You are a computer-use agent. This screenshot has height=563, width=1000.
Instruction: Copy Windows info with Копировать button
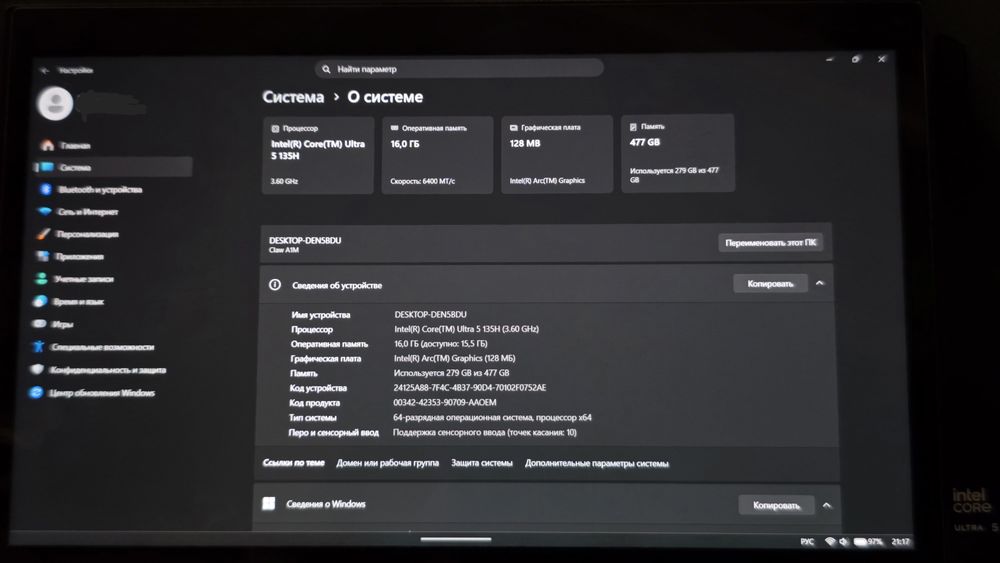776,505
